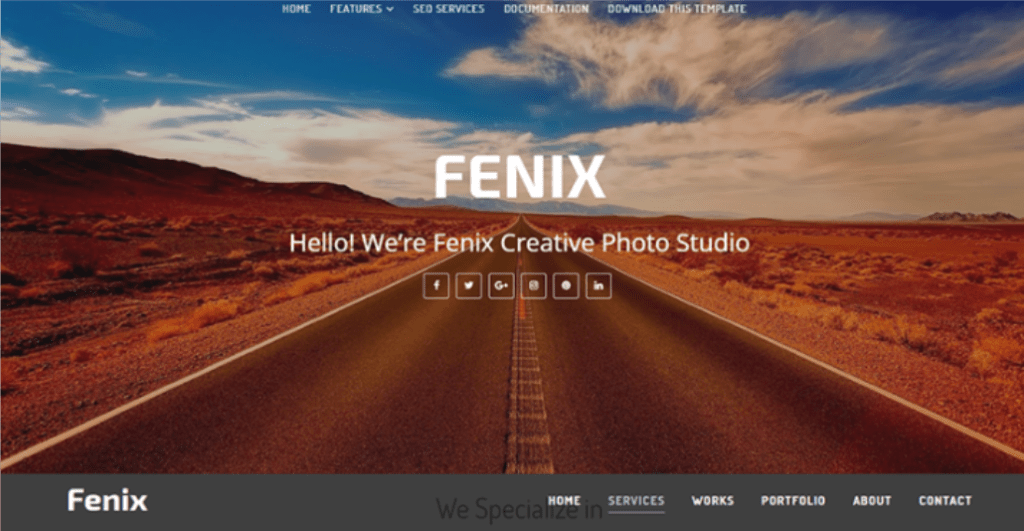This screenshot has width=1024, height=531.
Task: Open the Facebook social icon
Action: coord(436,285)
